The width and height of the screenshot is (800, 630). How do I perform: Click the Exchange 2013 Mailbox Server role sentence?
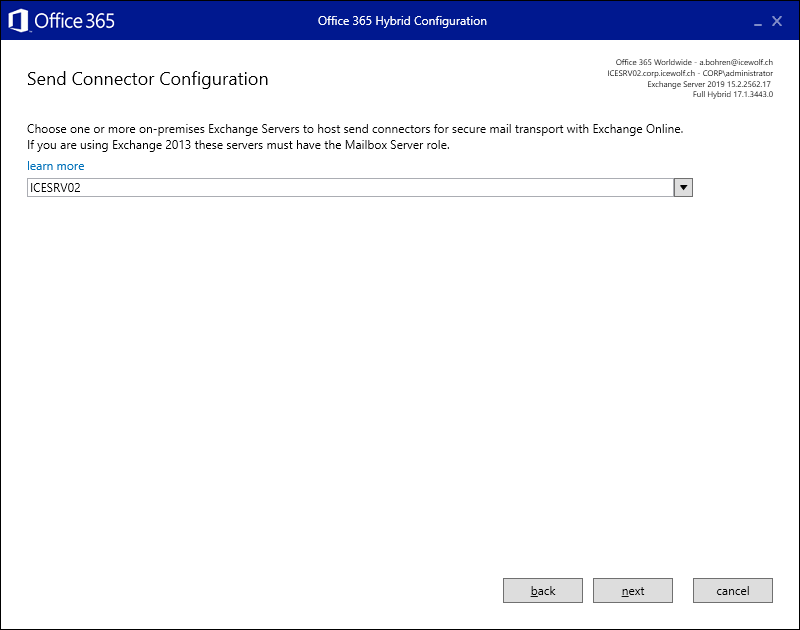(238, 145)
